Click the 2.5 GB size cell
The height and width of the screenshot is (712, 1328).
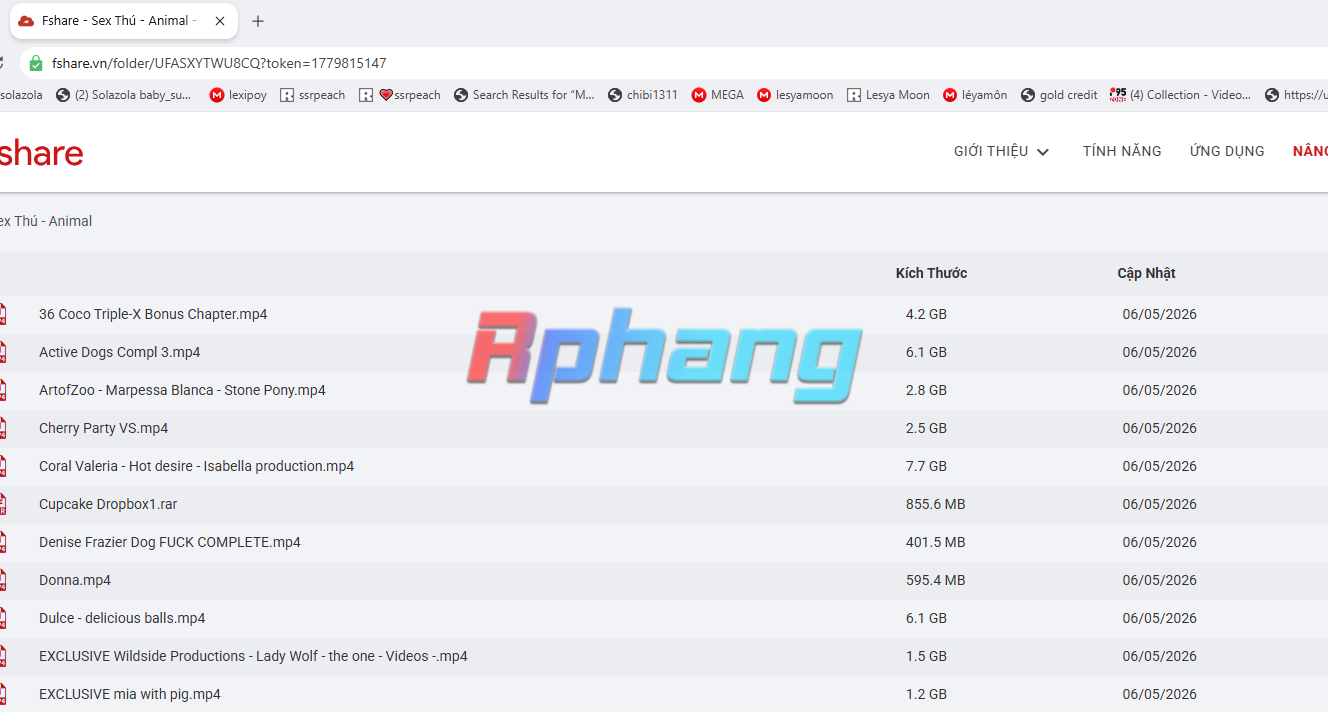[926, 428]
